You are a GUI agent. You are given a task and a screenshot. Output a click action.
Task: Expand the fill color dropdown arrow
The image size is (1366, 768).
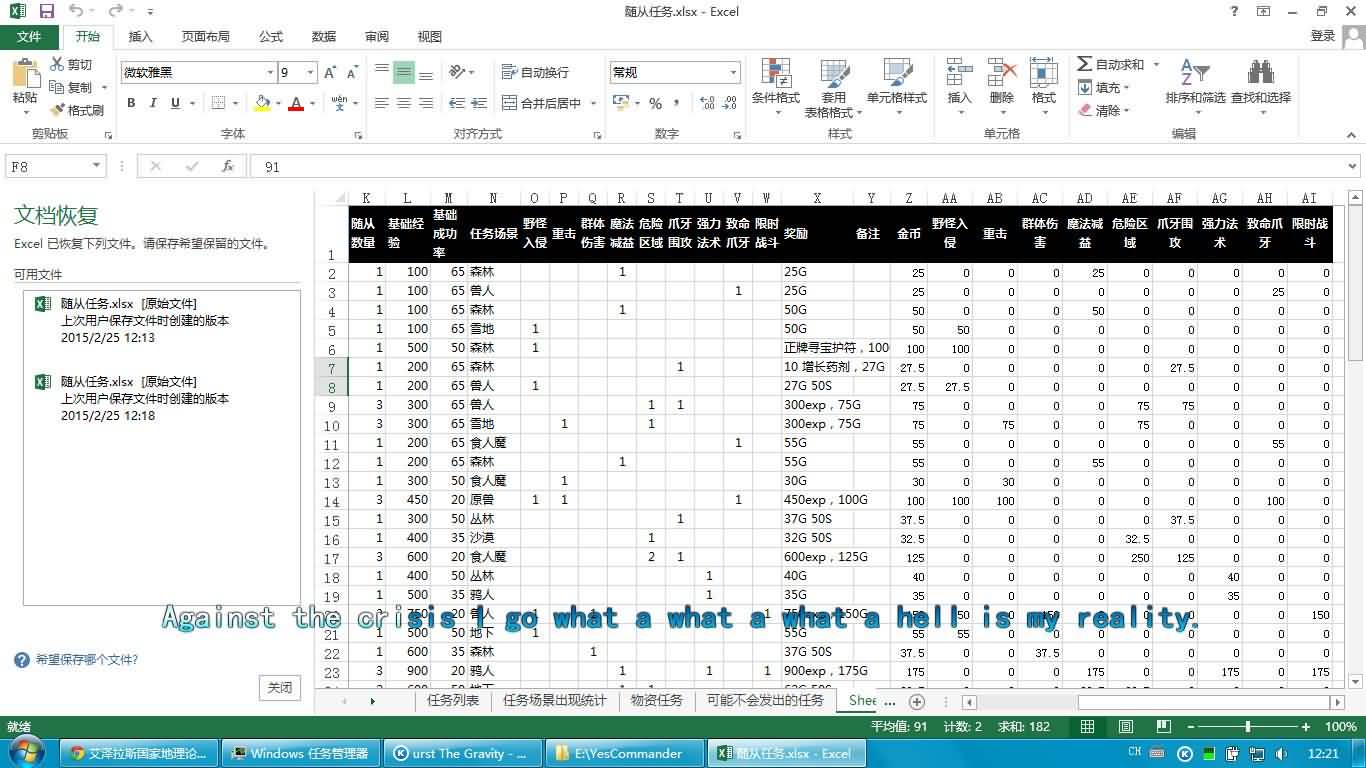coord(278,103)
